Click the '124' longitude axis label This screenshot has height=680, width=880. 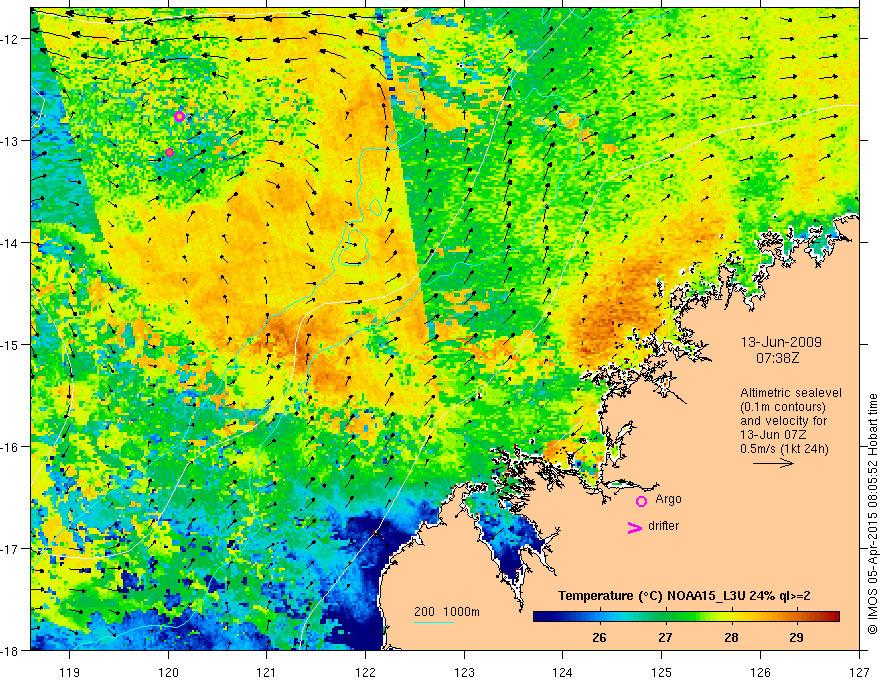[563, 672]
